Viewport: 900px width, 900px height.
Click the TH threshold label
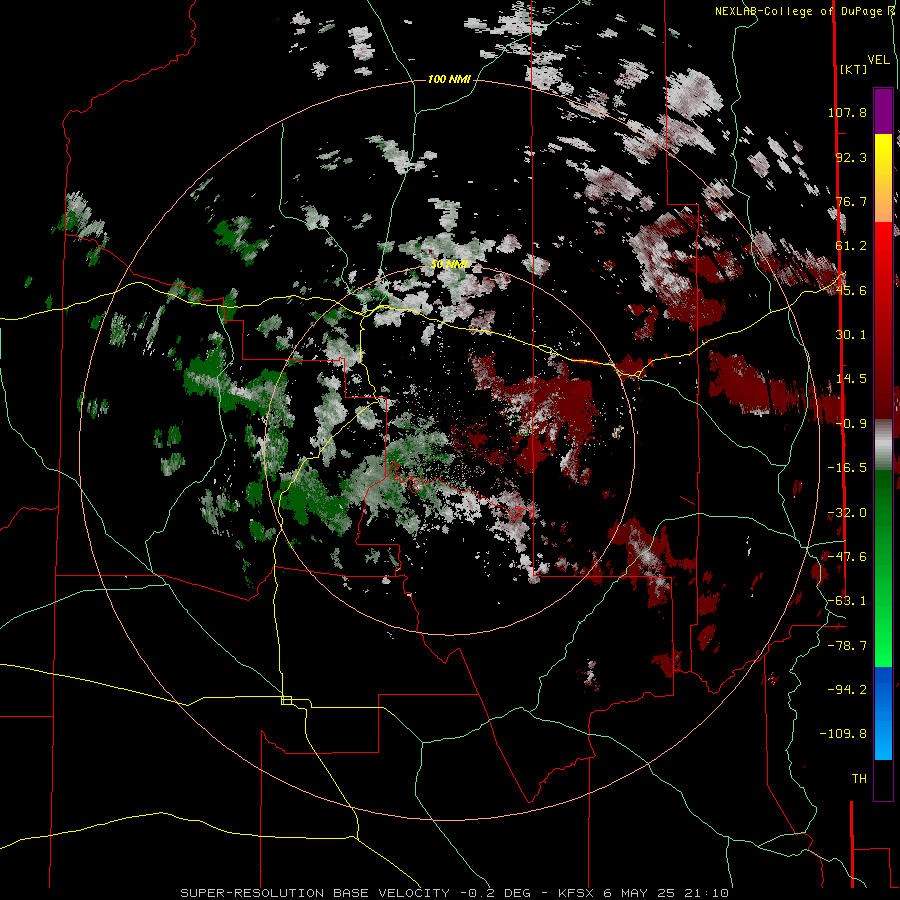859,779
